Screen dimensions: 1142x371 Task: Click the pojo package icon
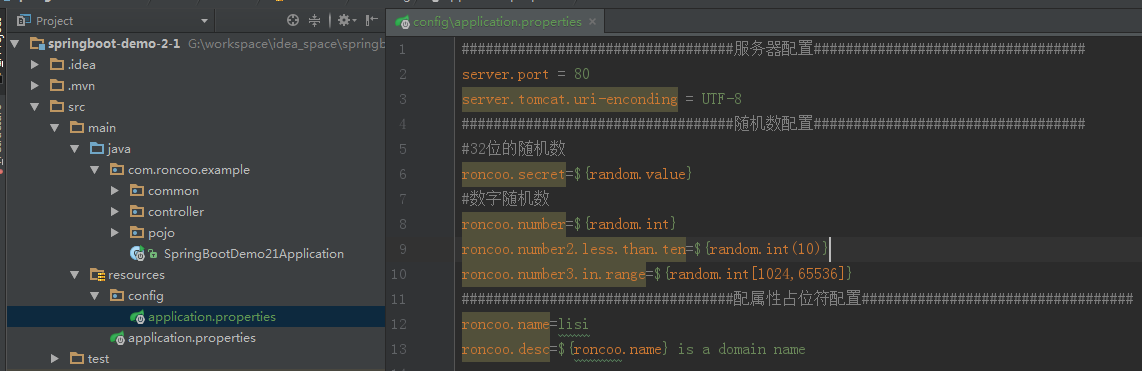pyautogui.click(x=137, y=233)
